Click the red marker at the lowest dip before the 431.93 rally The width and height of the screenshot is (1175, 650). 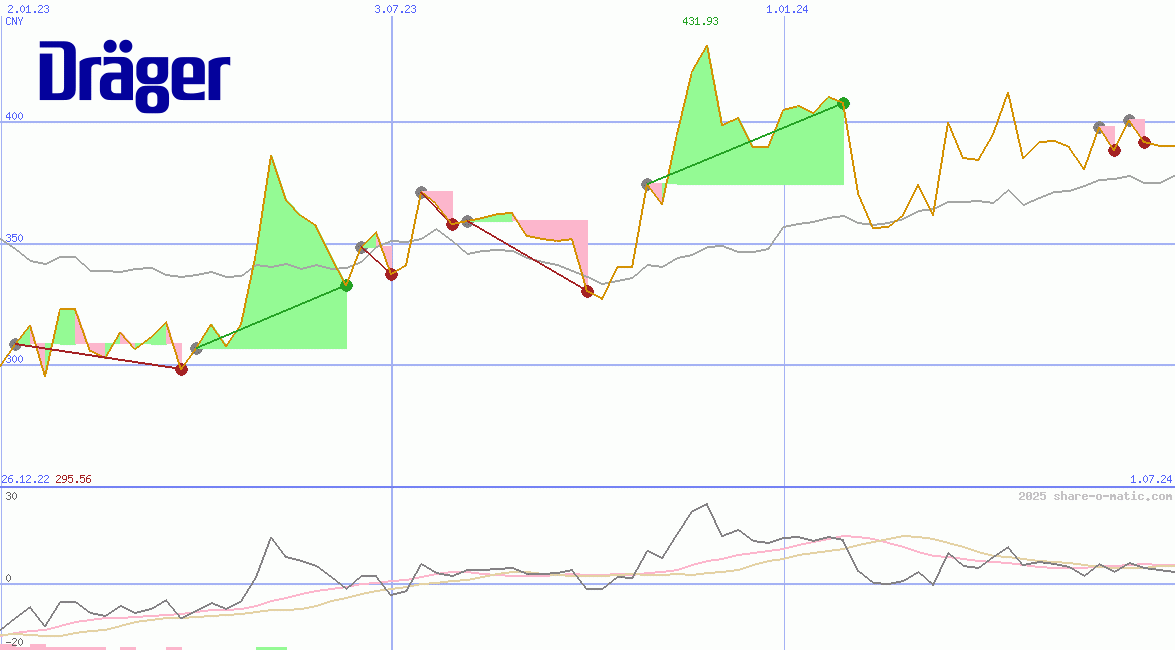click(x=587, y=291)
